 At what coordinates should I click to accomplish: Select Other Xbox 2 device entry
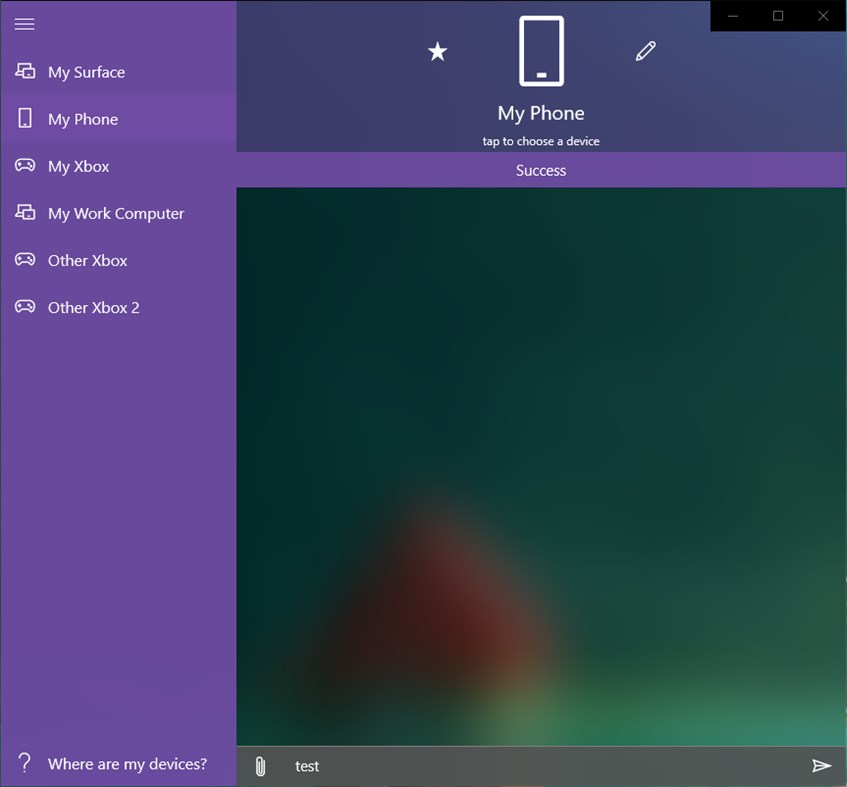coord(91,307)
